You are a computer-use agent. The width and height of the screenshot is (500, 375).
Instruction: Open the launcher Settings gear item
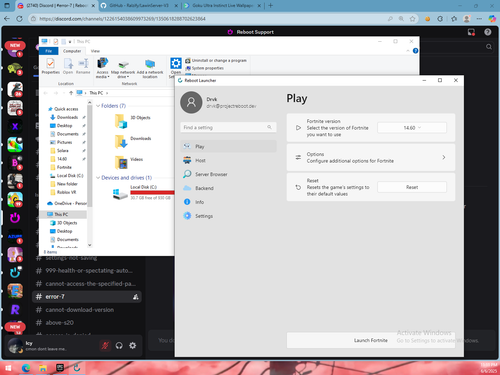228,216
